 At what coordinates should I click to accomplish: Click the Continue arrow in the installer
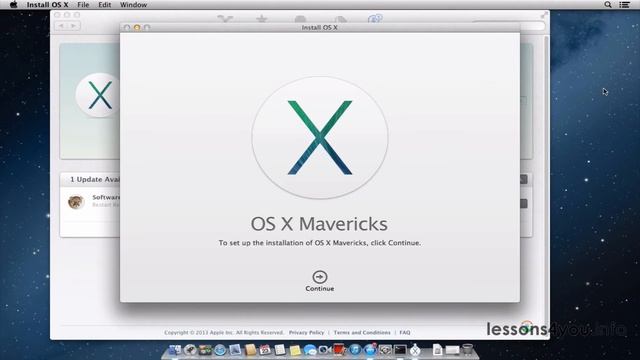(x=320, y=277)
